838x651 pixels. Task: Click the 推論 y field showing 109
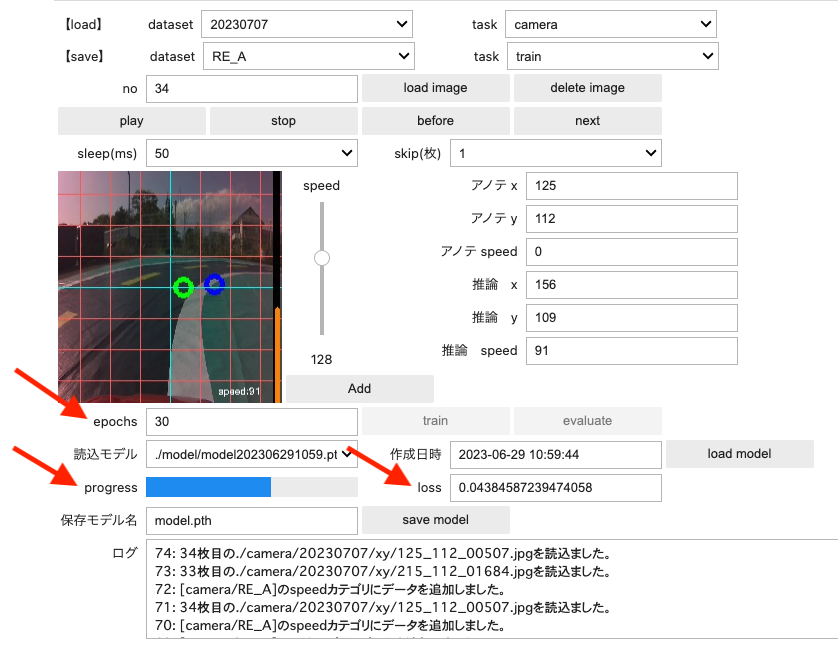tap(632, 318)
